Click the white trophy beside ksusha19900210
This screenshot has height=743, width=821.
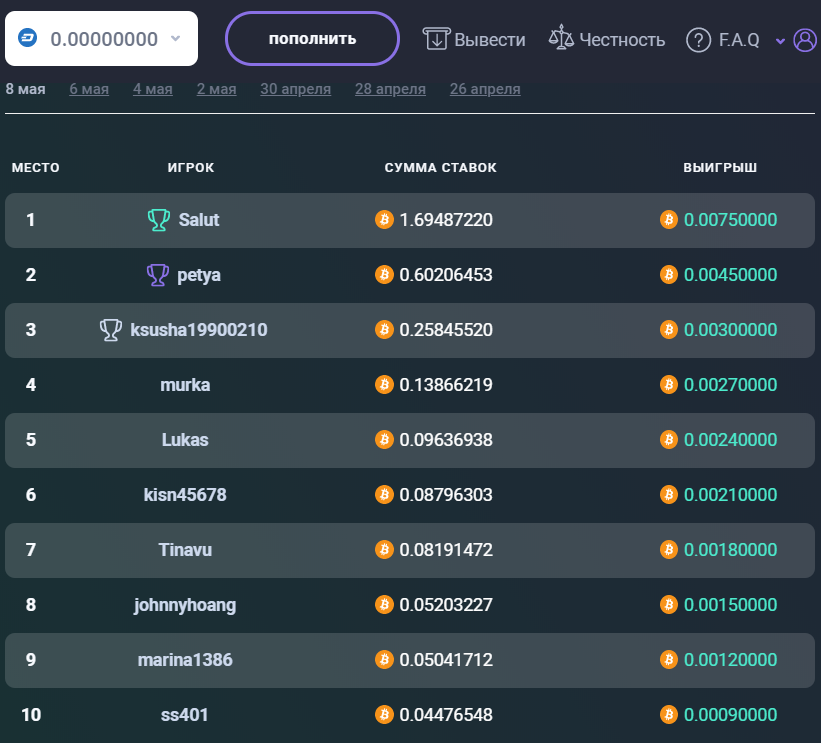point(110,330)
